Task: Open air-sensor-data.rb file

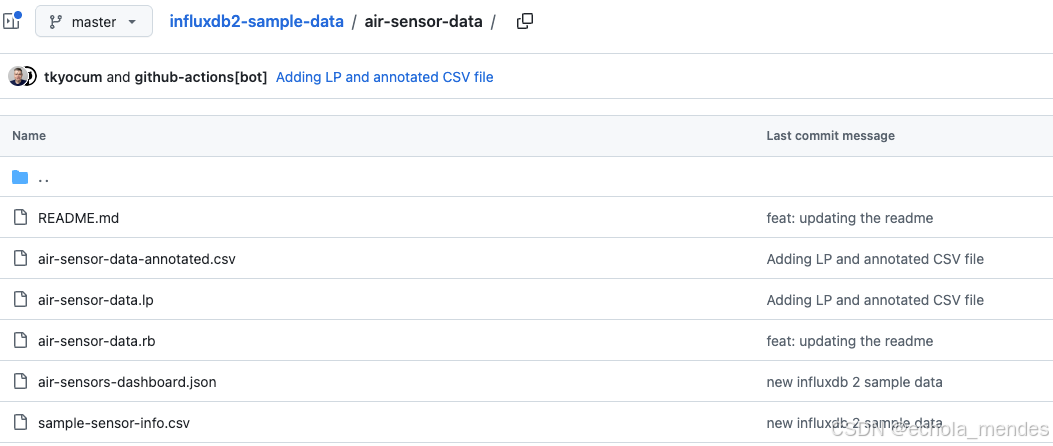Action: 97,341
